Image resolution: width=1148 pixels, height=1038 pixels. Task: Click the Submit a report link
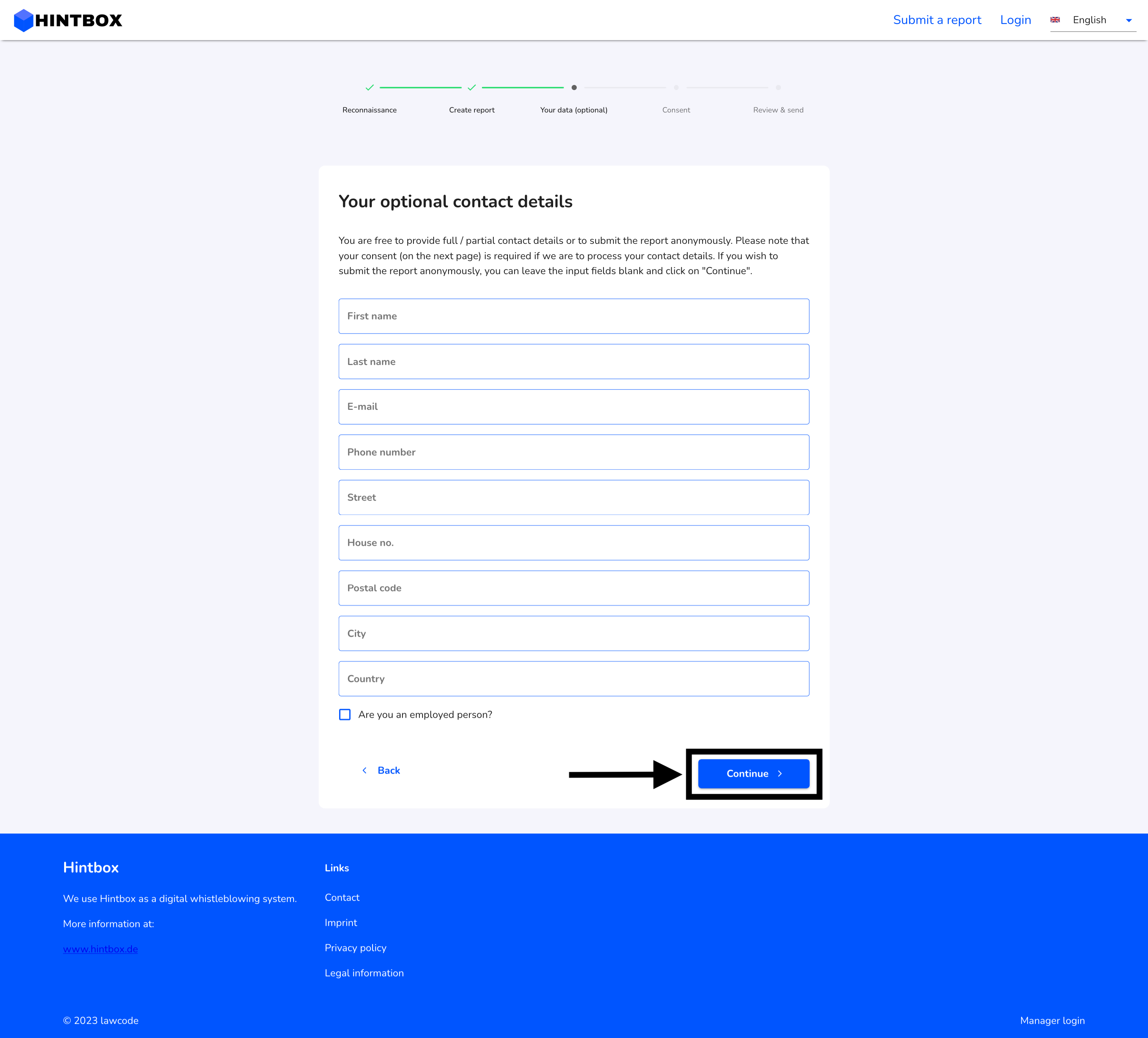point(937,20)
